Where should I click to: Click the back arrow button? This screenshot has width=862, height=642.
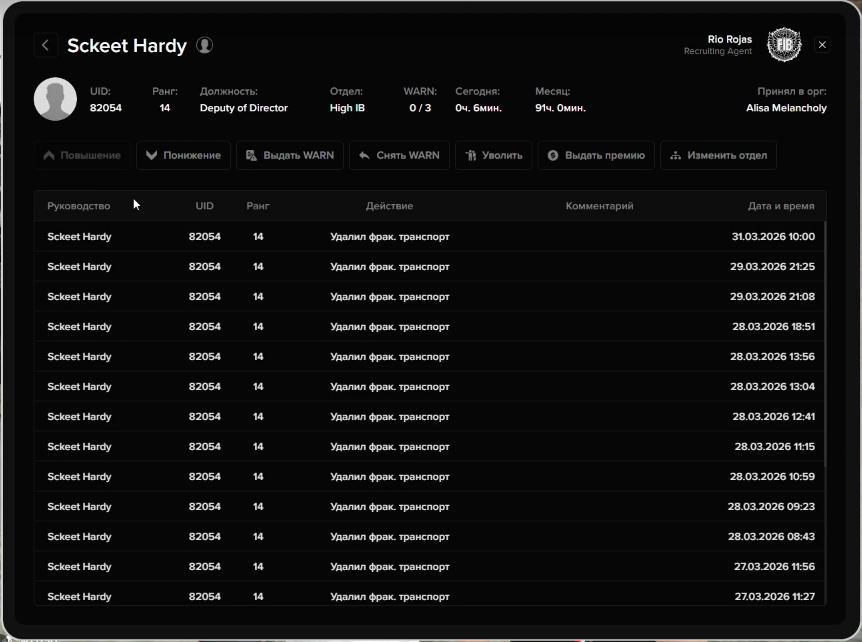click(x=45, y=45)
